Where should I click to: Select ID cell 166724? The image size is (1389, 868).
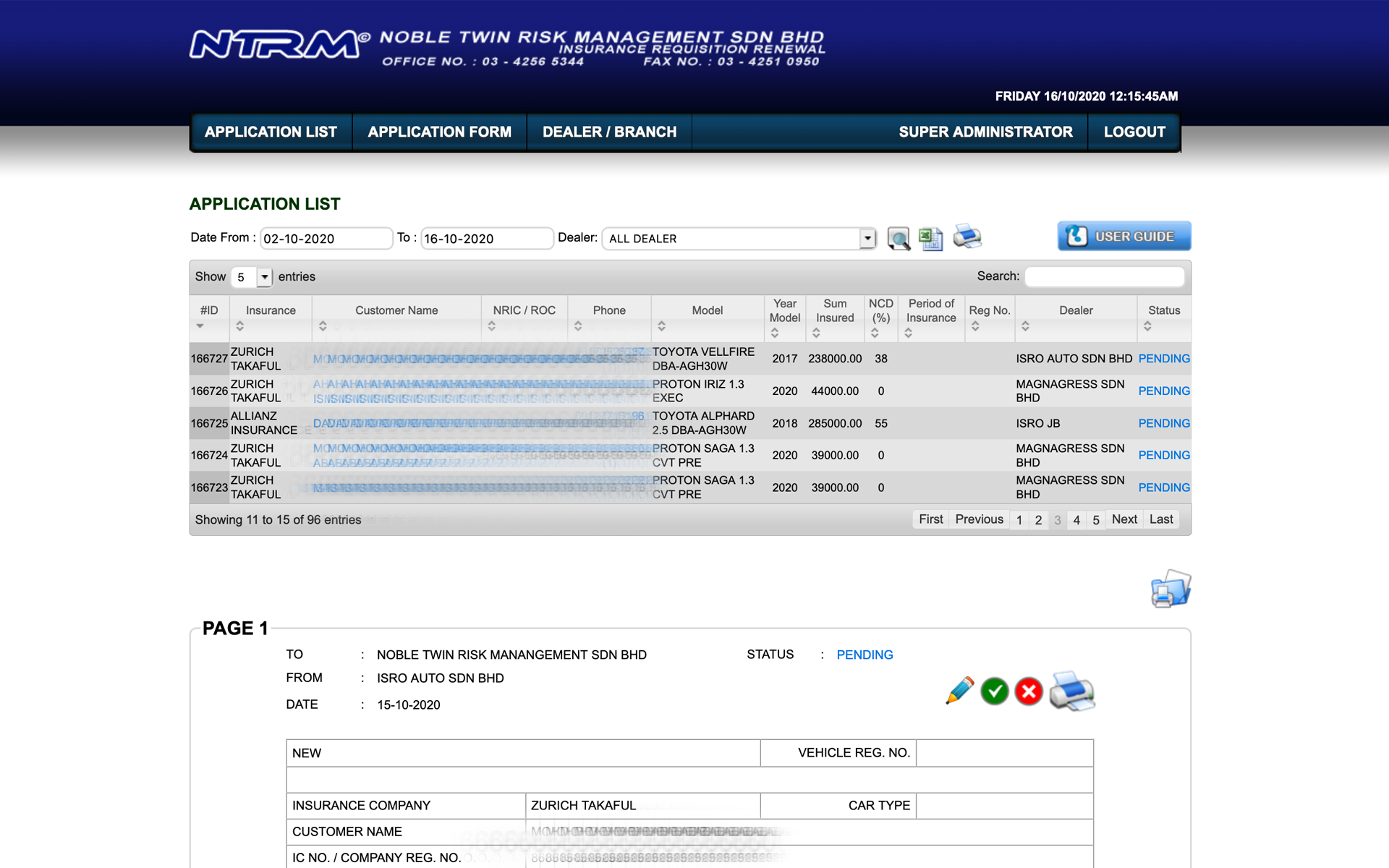(209, 455)
